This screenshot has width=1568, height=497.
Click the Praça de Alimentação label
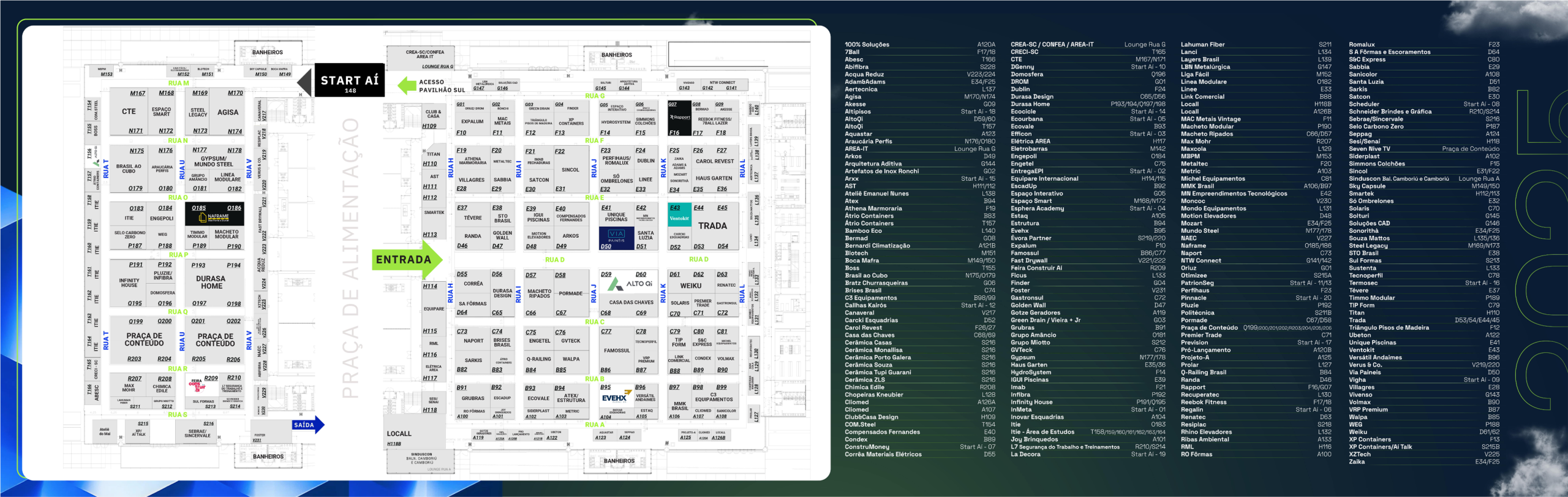coord(350,258)
